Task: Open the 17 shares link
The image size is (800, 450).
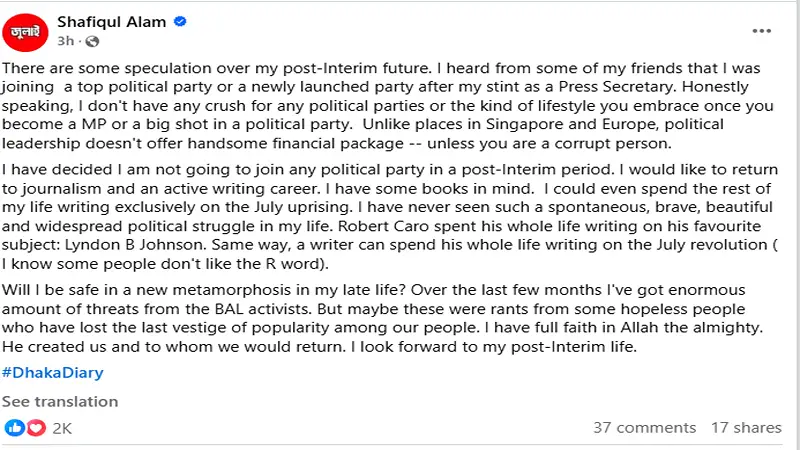Action: pyautogui.click(x=746, y=428)
